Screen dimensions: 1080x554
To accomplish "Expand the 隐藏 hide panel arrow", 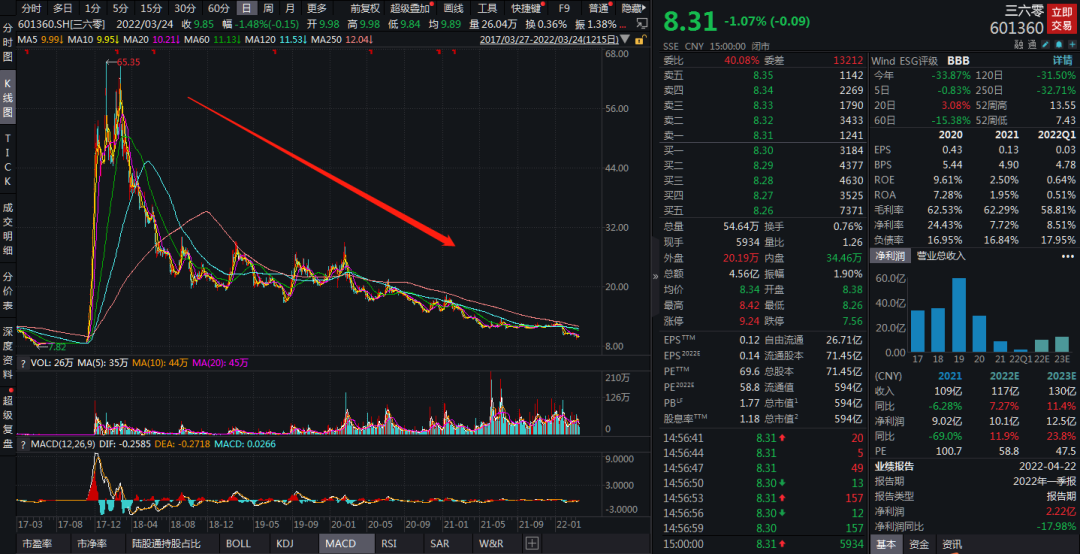I will (634, 9).
